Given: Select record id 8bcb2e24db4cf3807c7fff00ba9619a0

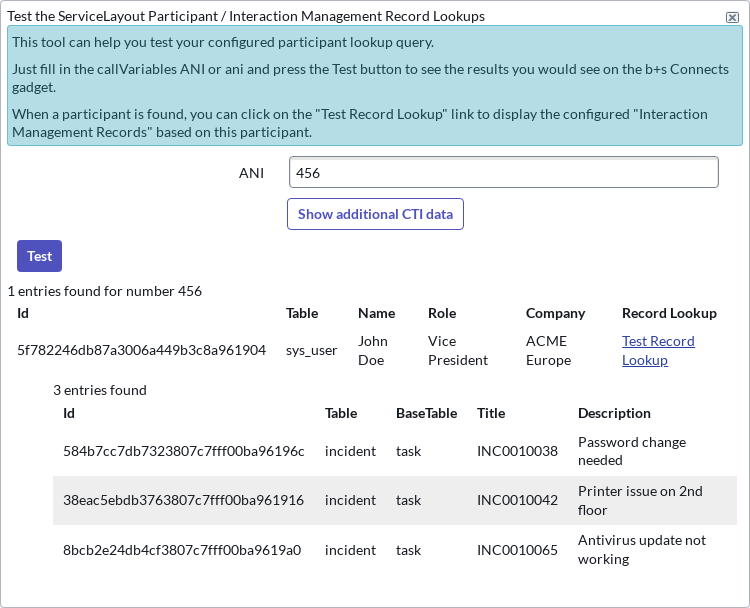Looking at the screenshot, I should pos(182,550).
